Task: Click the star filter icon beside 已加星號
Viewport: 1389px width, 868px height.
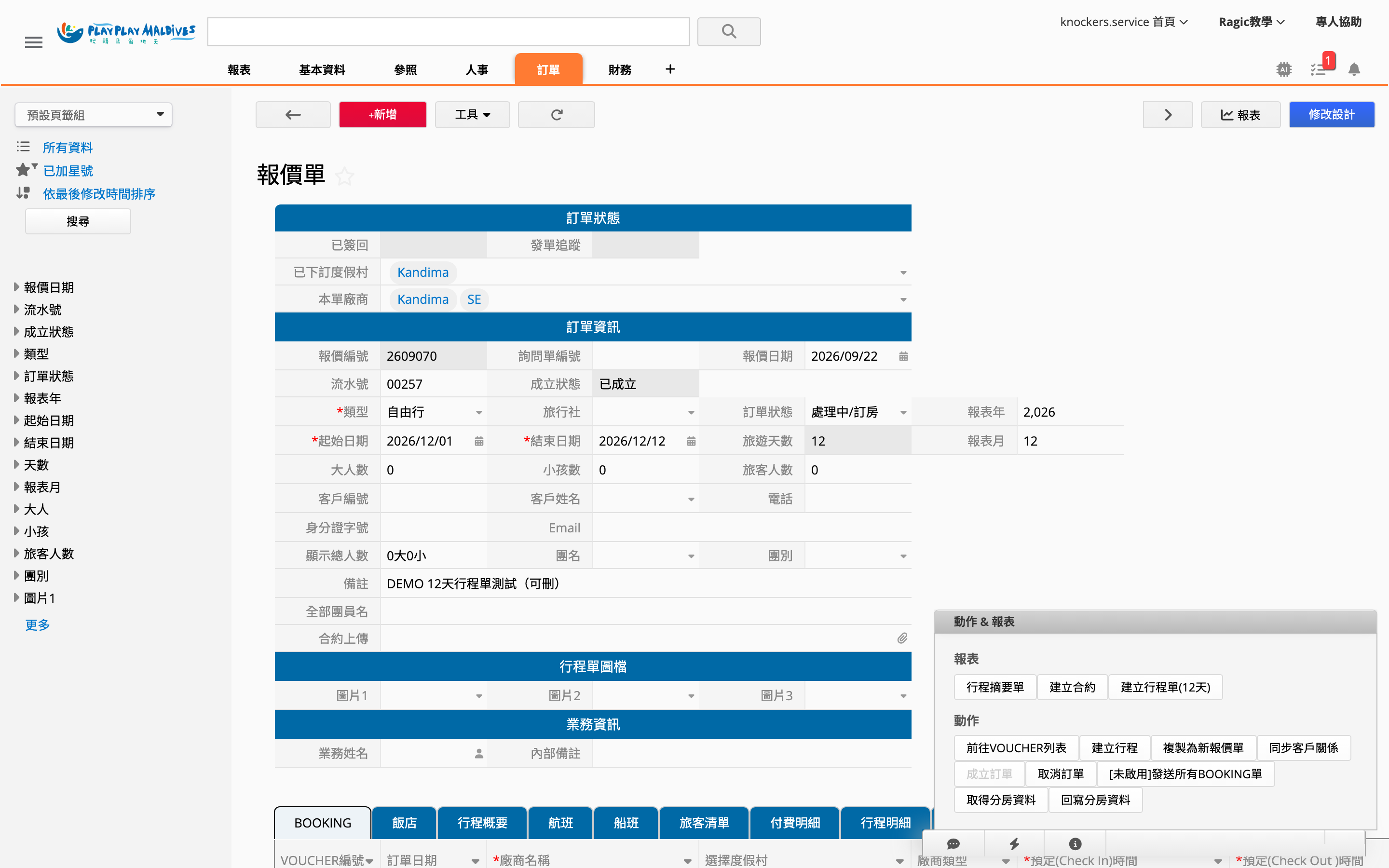Action: point(27,170)
